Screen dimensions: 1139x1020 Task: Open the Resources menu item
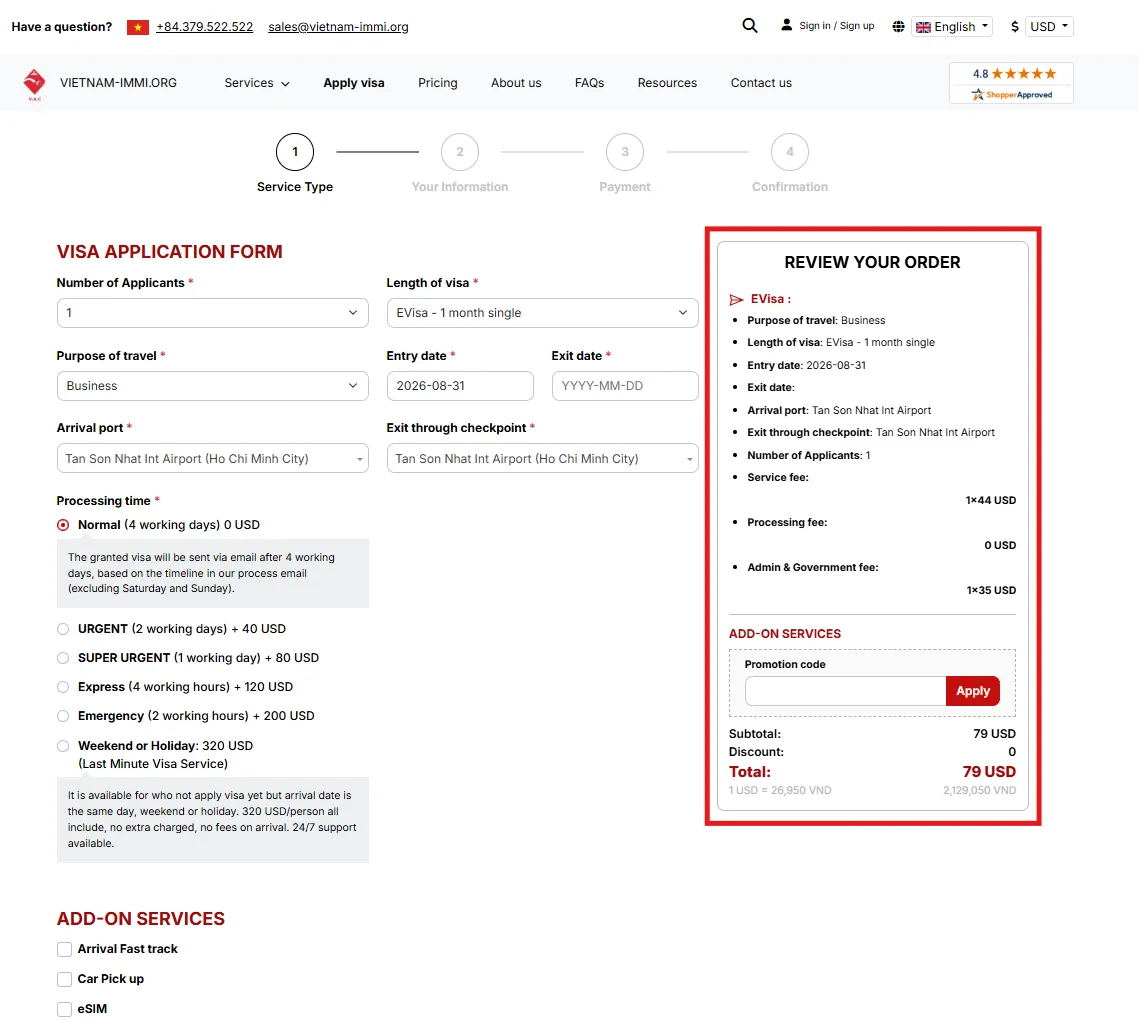pos(668,83)
